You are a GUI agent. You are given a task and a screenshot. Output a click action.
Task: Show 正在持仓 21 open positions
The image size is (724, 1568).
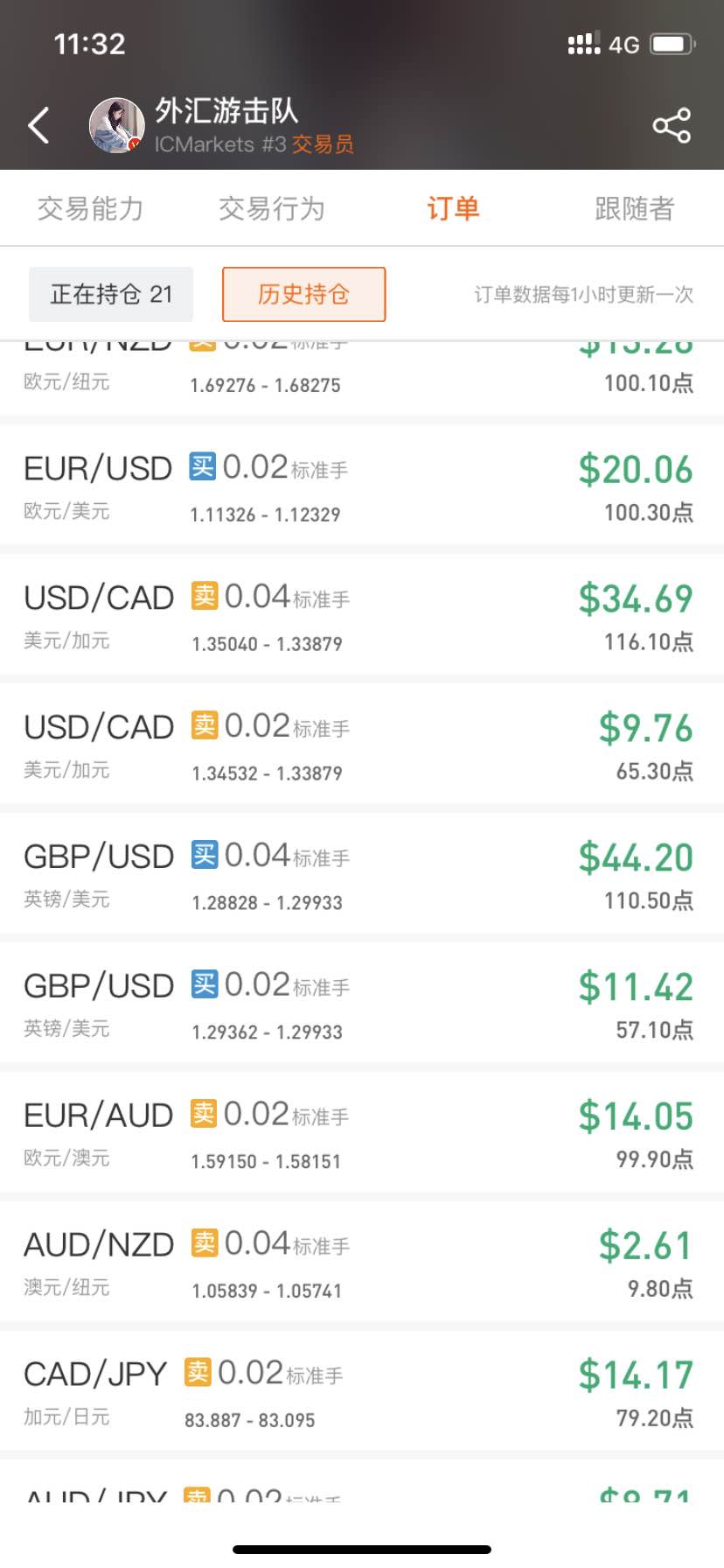point(111,294)
